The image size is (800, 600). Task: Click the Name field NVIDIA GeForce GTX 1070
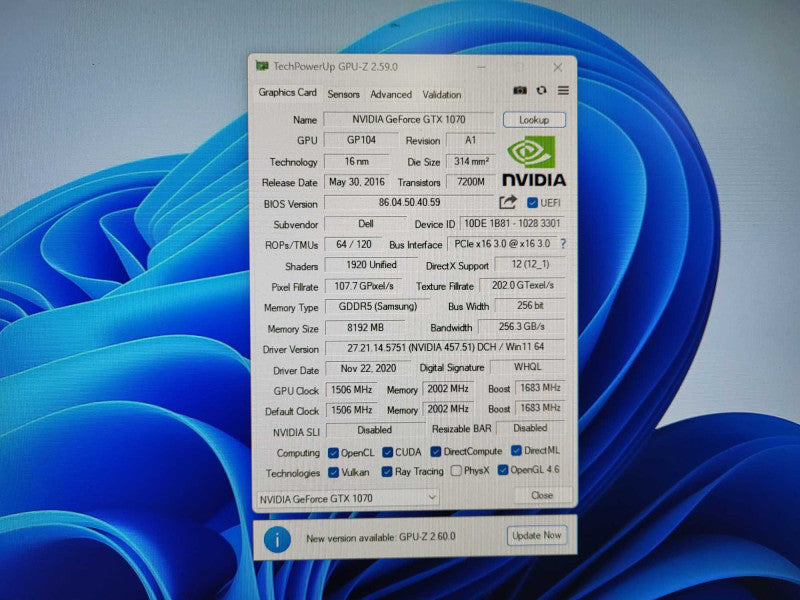[x=409, y=119]
